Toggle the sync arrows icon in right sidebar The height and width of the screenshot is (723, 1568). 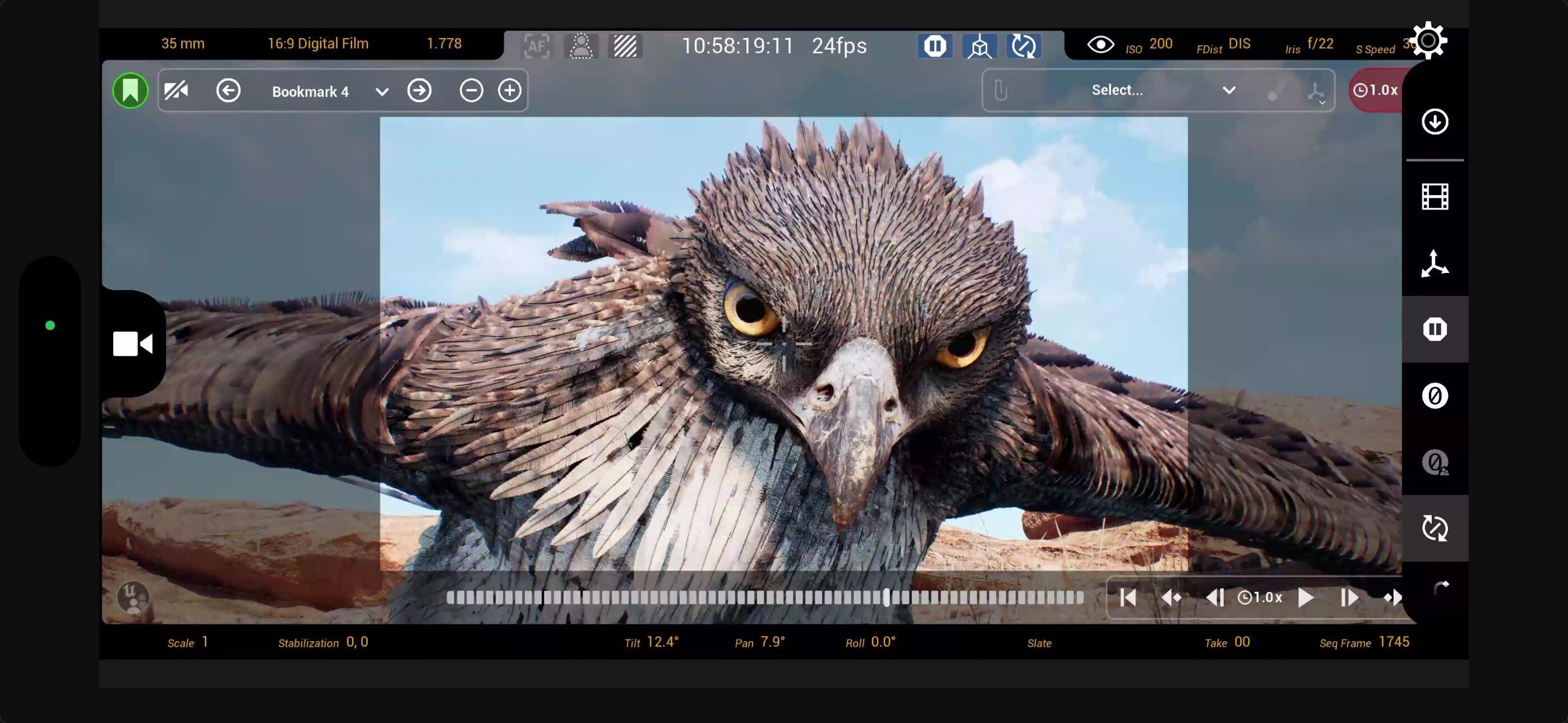(1435, 529)
